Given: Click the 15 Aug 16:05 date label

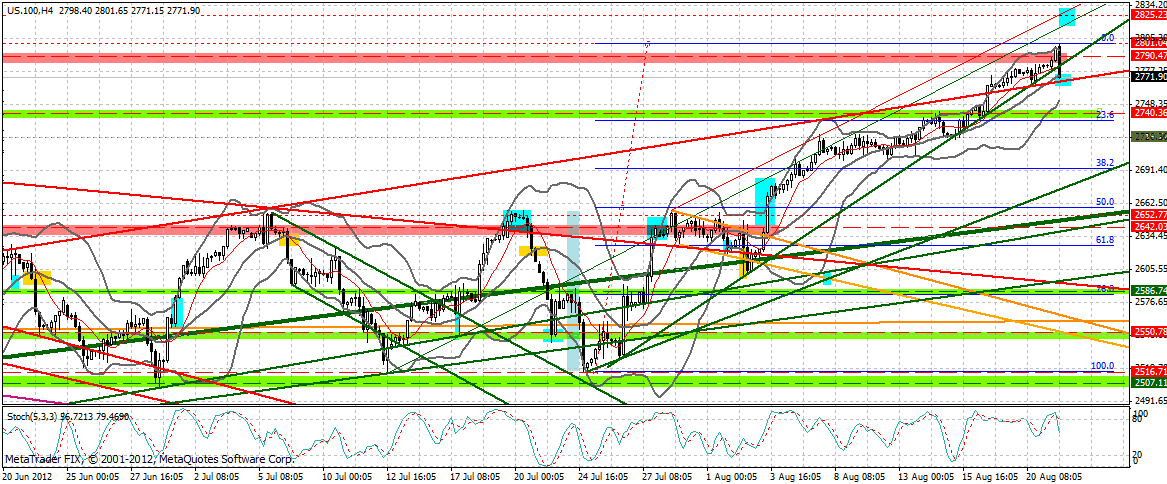Looking at the screenshot, I should coord(988,476).
